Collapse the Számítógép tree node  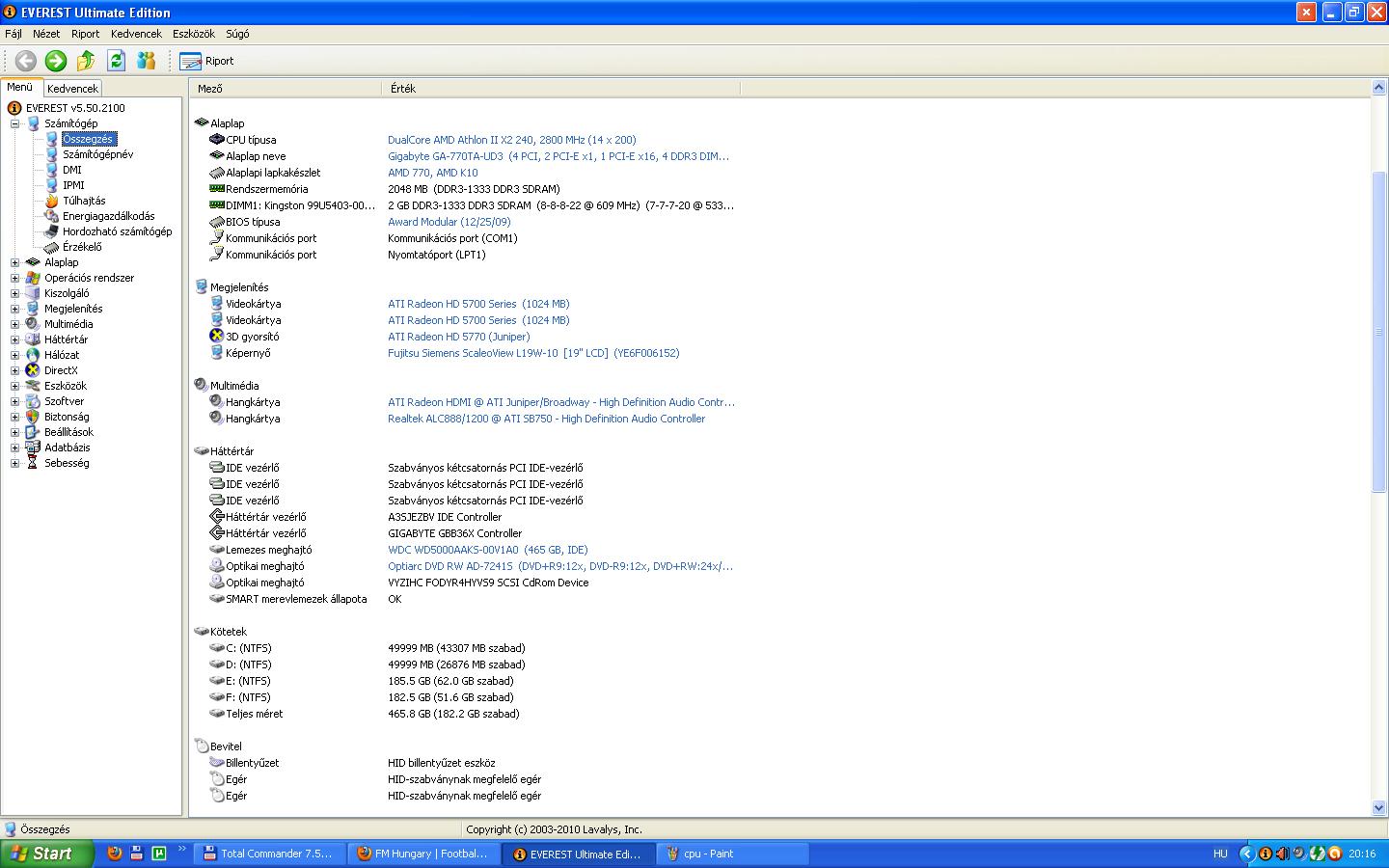(14, 123)
